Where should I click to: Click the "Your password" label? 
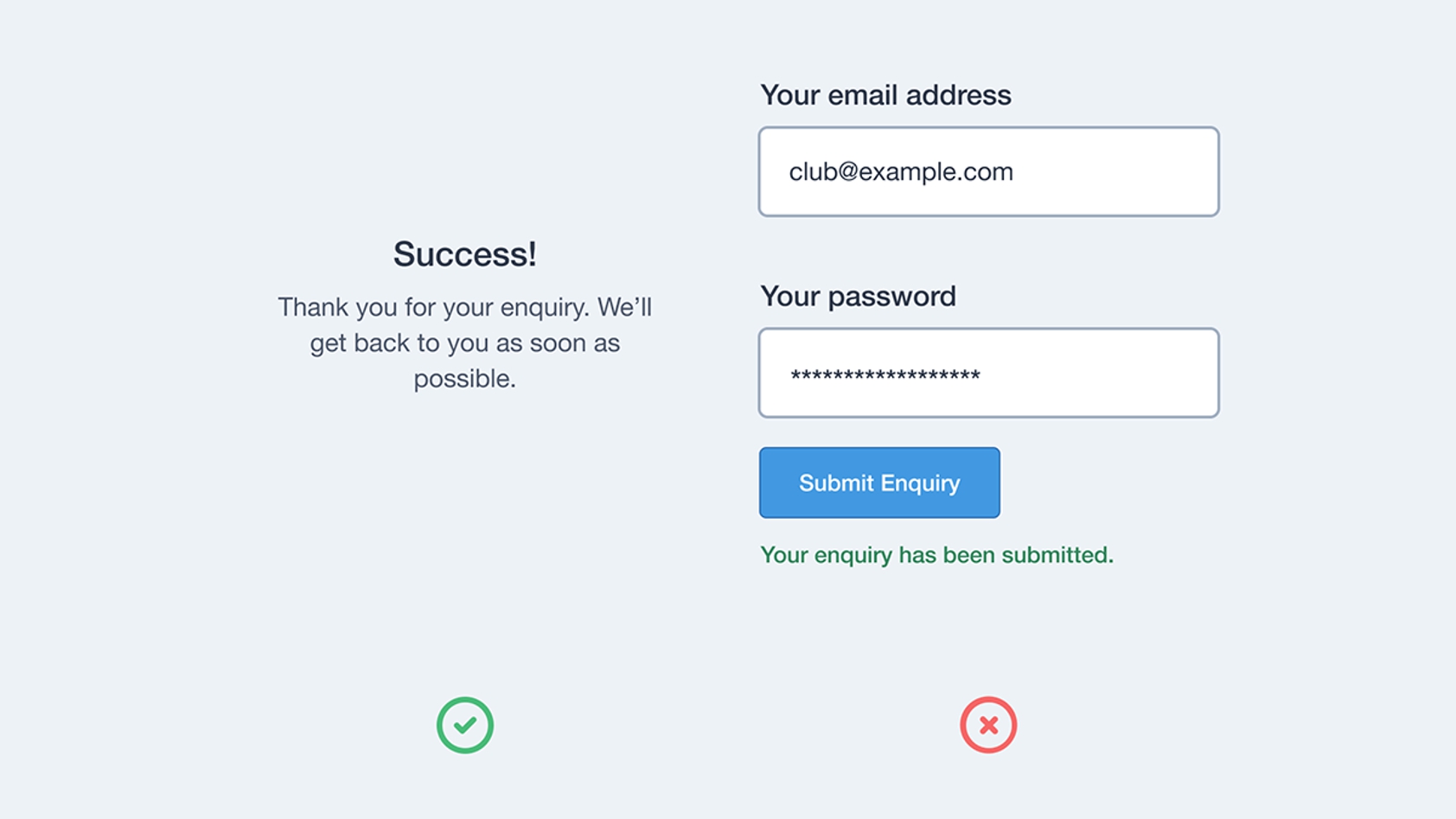tap(858, 297)
